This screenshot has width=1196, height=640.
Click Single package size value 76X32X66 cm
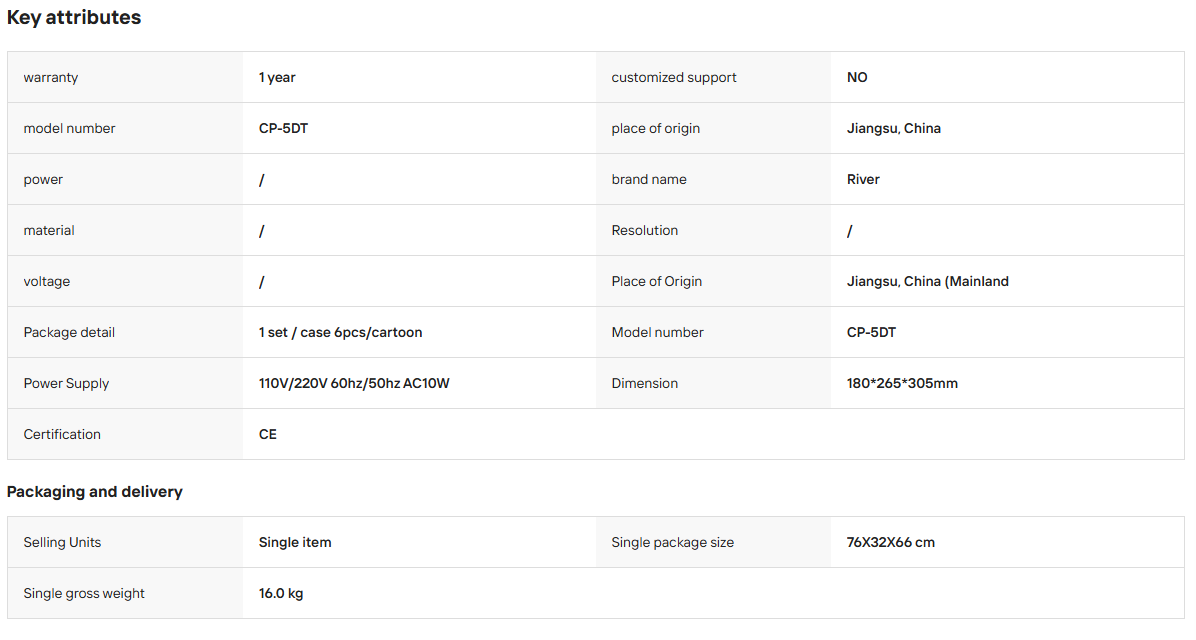pyautogui.click(x=890, y=542)
